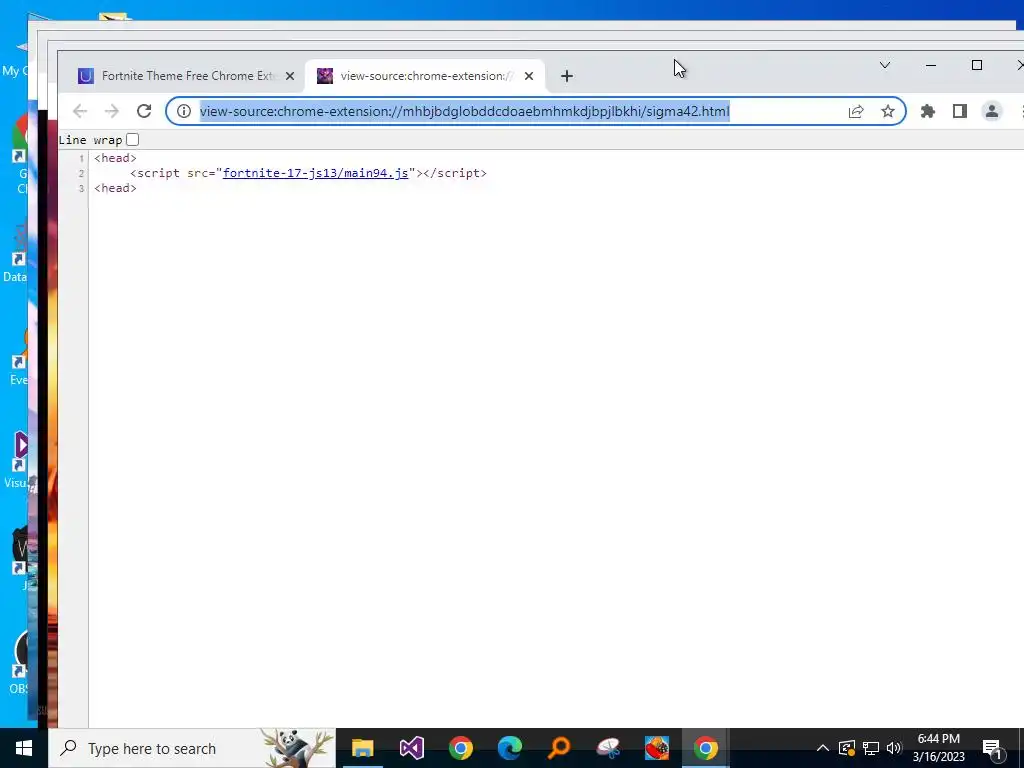
Task: Select the active Chrome window taskbar icon
Action: (x=705, y=748)
